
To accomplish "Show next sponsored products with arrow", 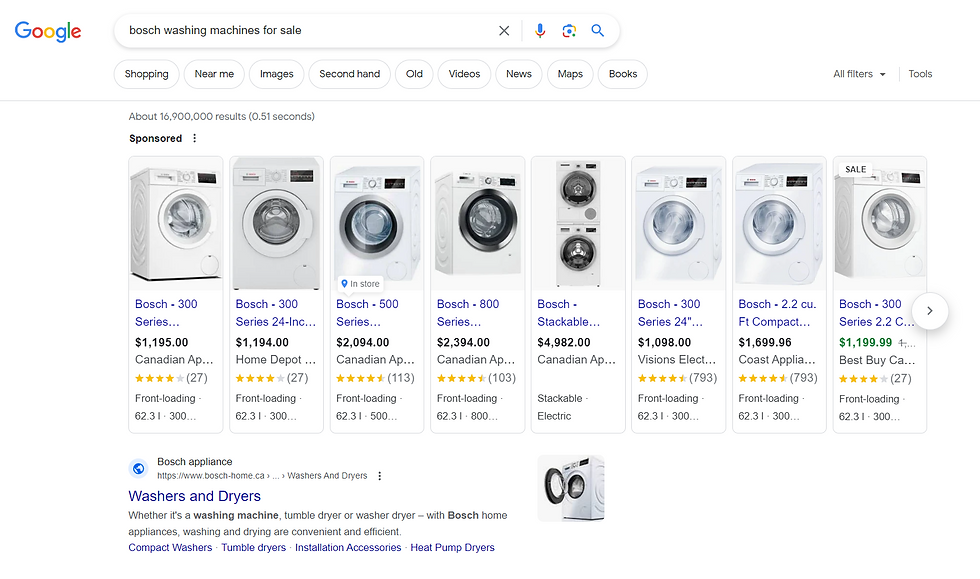I will 929,311.
